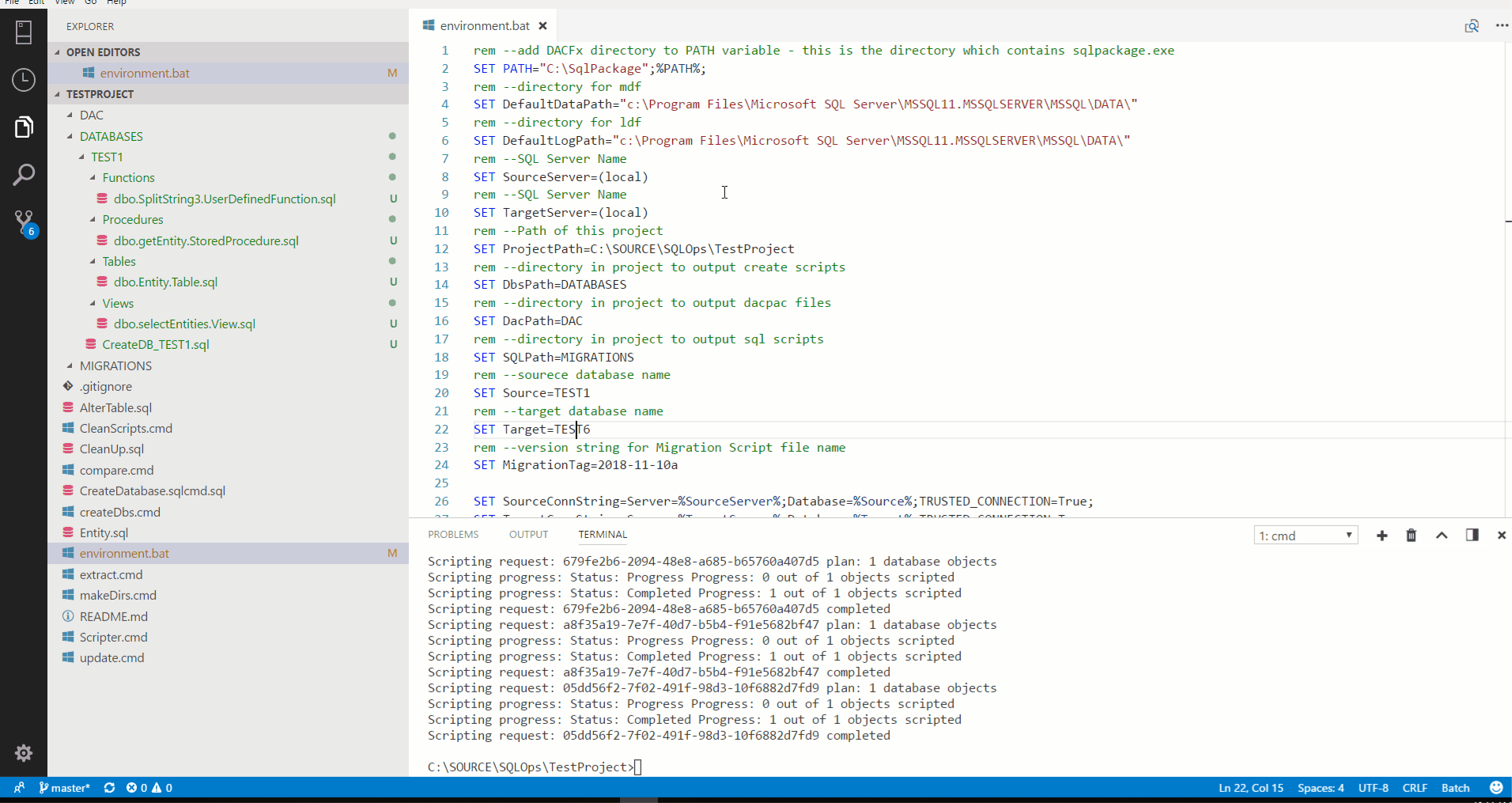Click Ln 22, Col 15 status item
1512x803 pixels.
1251,788
